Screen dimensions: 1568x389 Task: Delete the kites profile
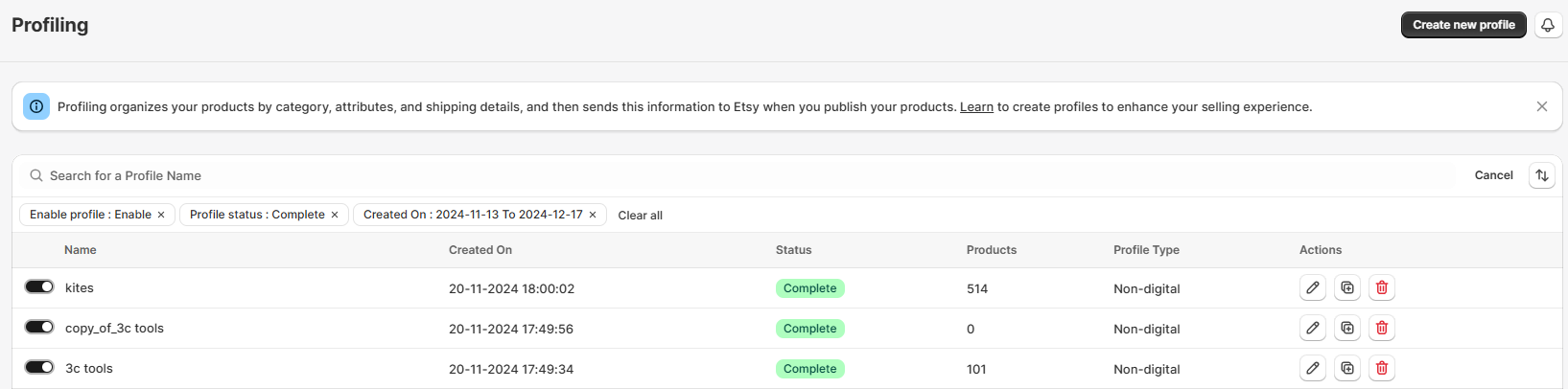click(1382, 287)
